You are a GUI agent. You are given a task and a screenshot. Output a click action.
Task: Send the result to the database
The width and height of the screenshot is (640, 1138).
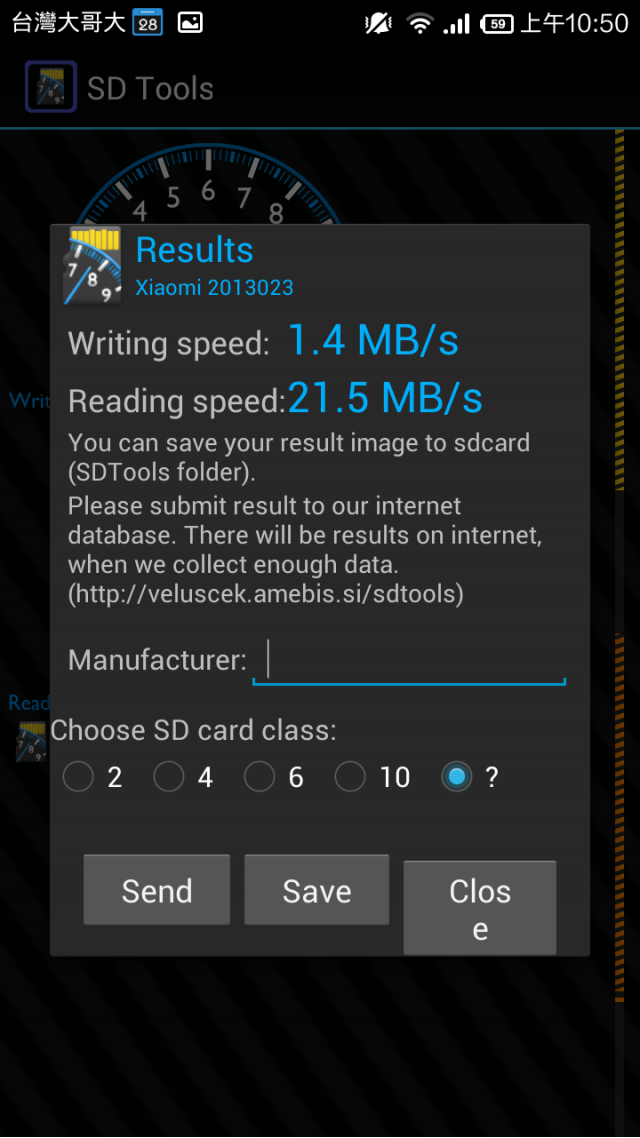[157, 890]
